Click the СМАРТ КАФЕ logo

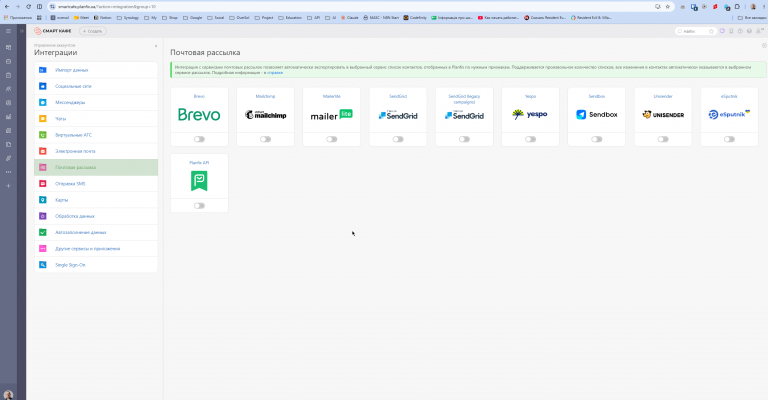click(x=52, y=31)
